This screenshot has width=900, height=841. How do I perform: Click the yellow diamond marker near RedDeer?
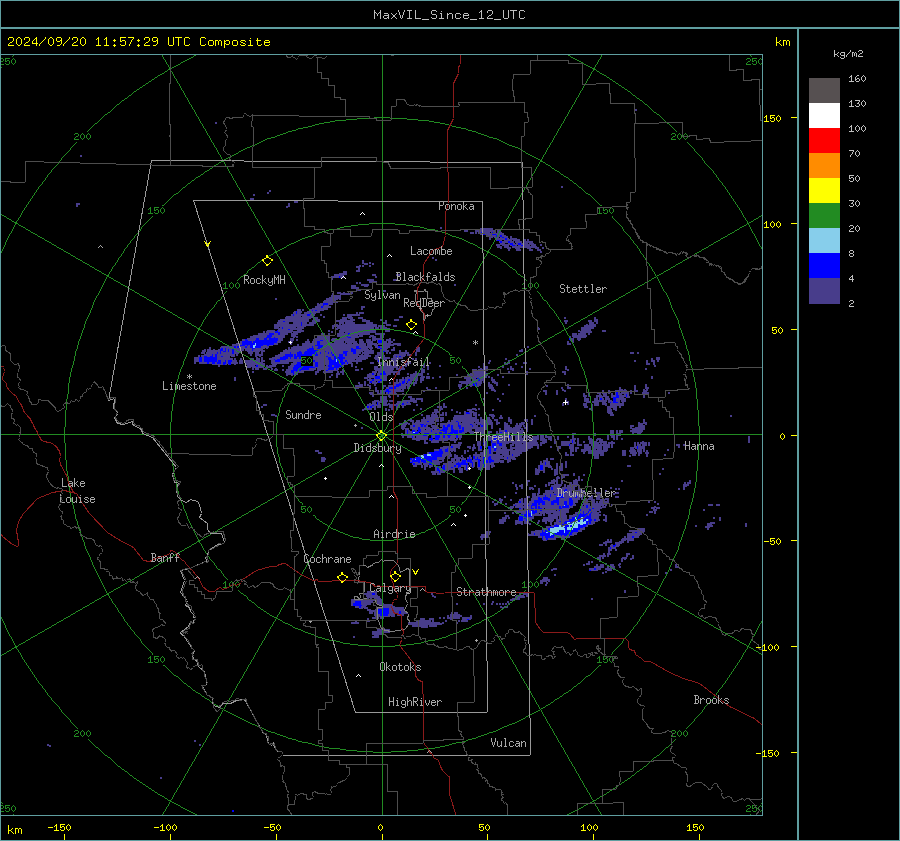tap(411, 325)
